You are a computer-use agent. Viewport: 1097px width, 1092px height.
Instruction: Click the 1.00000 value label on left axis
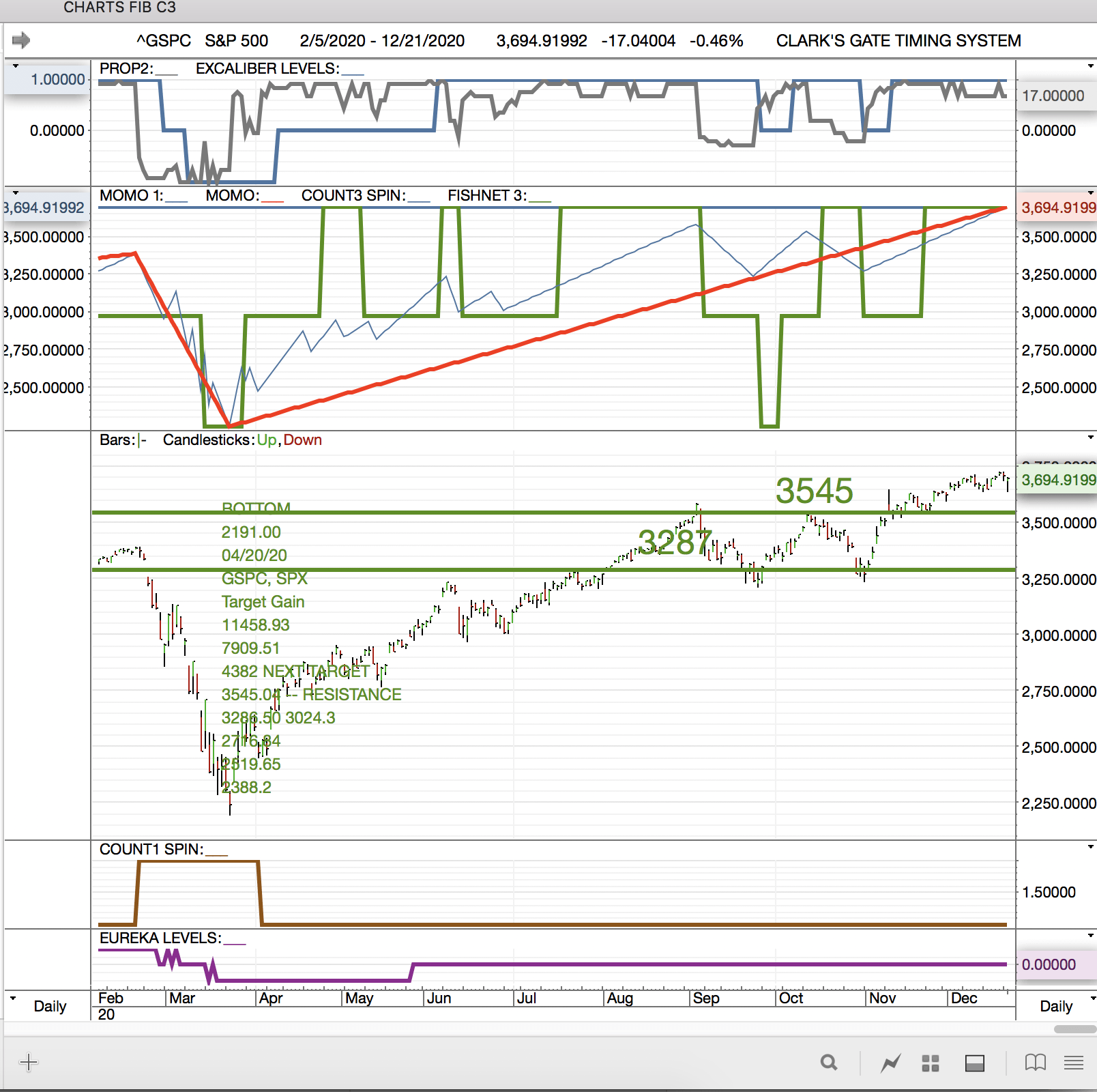48,79
